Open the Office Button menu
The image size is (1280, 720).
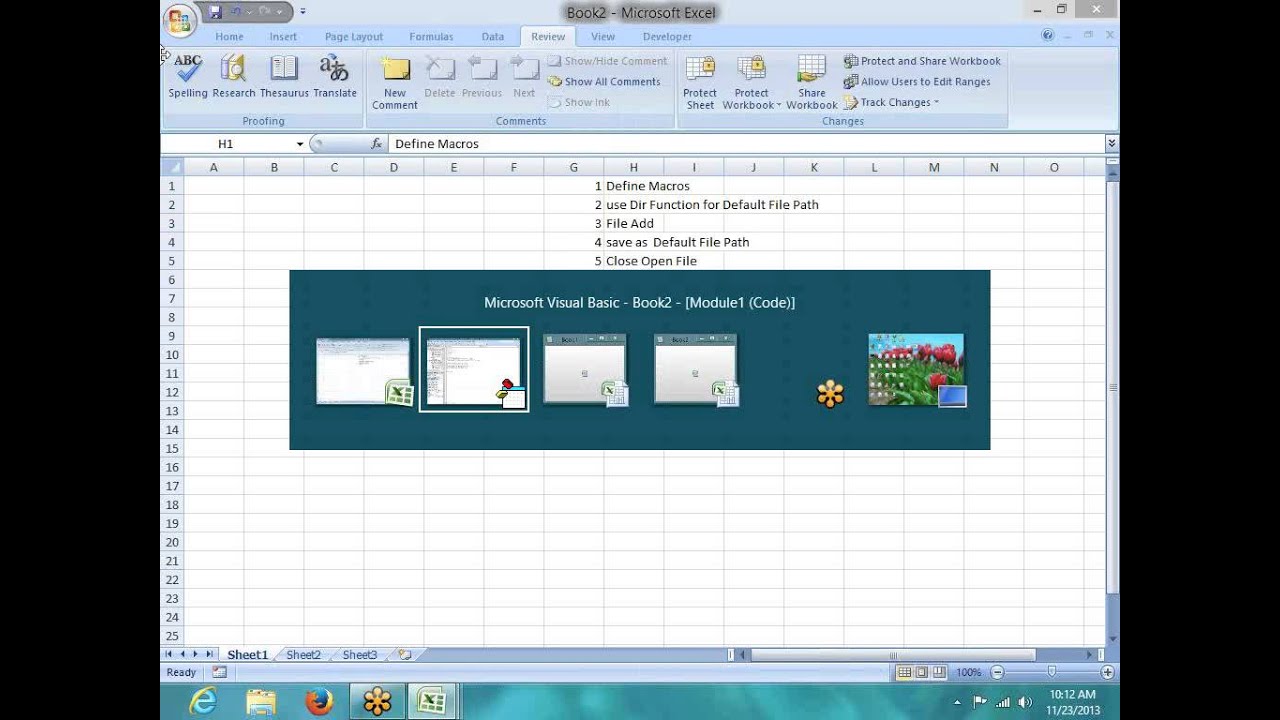click(x=180, y=20)
